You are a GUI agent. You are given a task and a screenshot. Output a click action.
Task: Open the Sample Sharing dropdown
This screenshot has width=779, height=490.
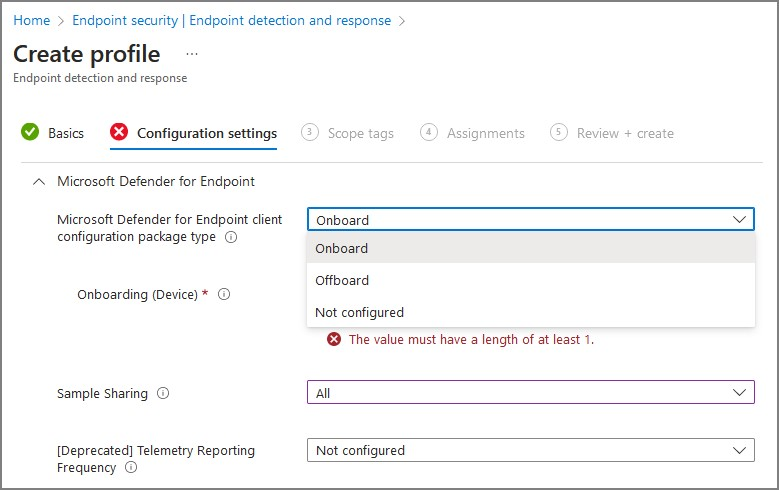tap(530, 393)
